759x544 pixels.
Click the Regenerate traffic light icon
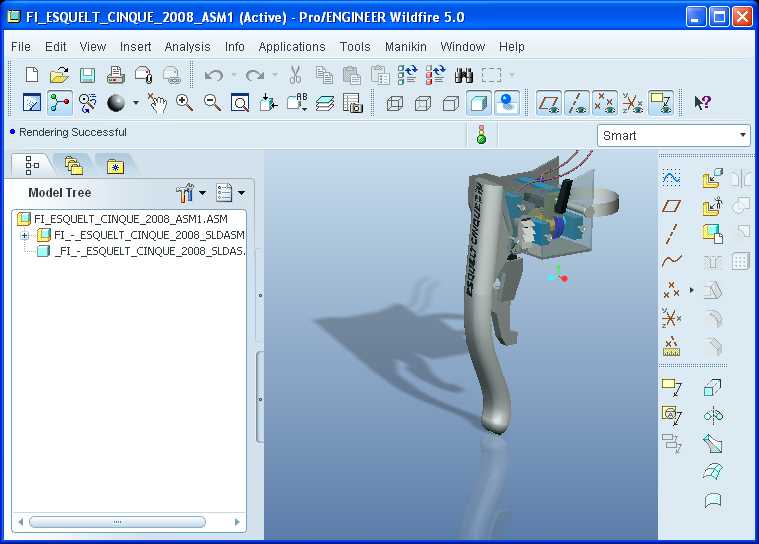click(x=481, y=134)
